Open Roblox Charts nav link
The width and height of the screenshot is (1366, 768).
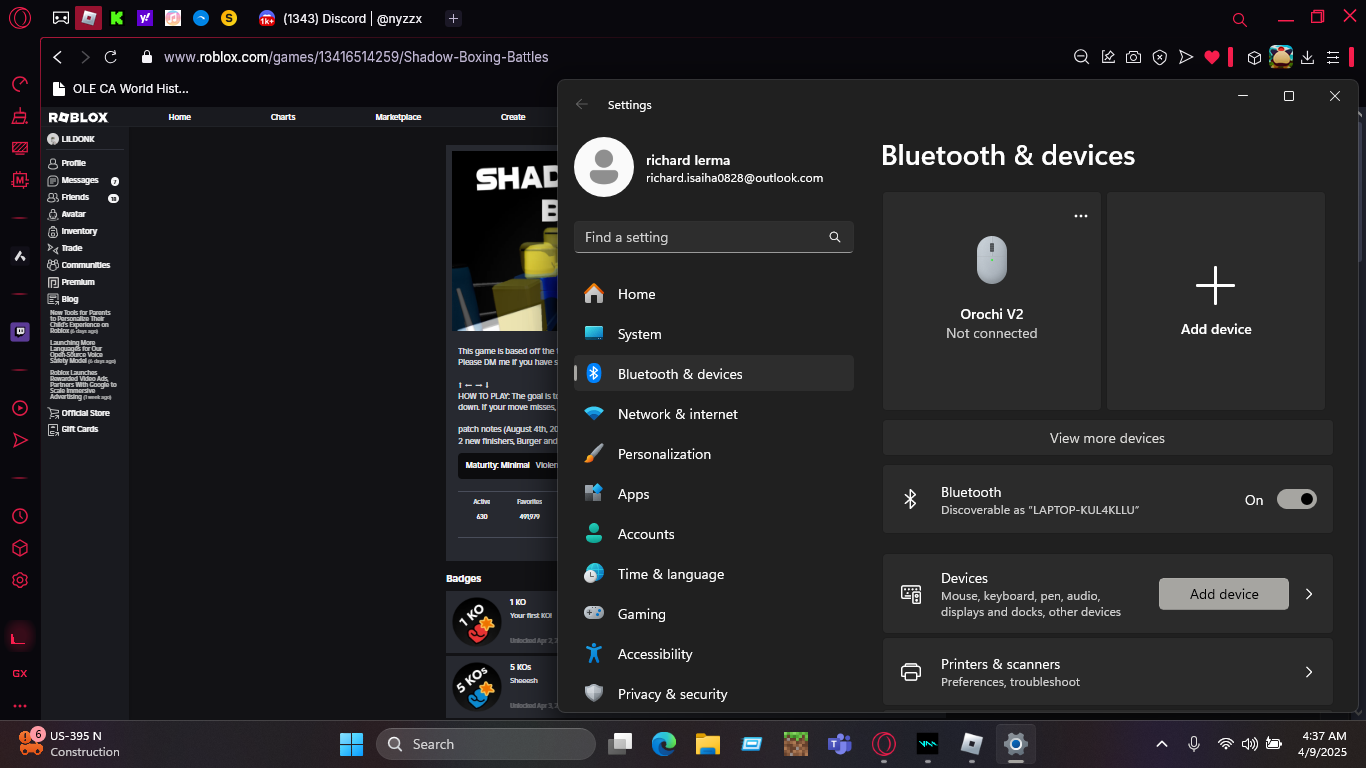(283, 117)
